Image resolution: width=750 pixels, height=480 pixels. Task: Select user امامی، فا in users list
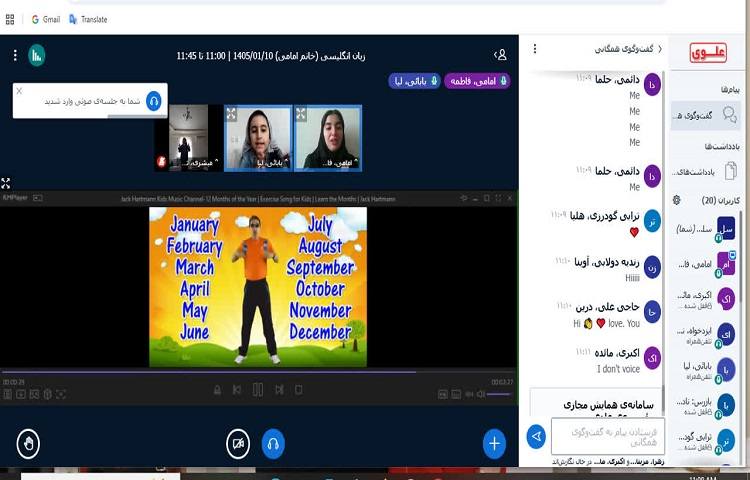[x=705, y=264]
